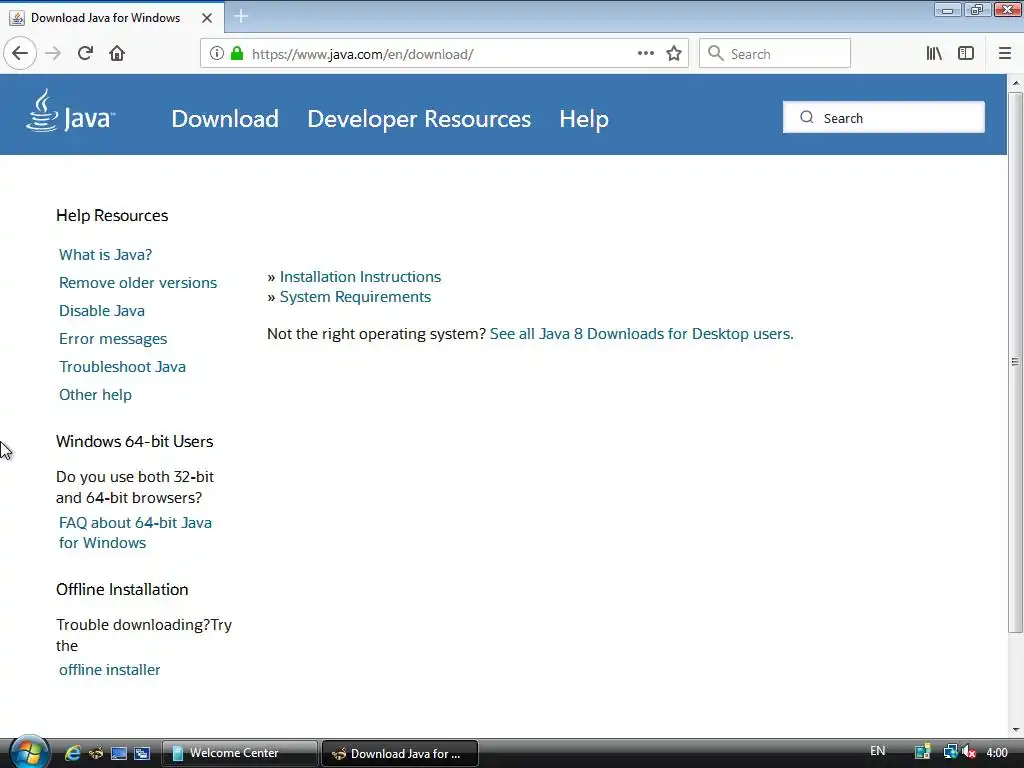The image size is (1024, 768).
Task: Click the magnifier icon in Java site search
Action: click(x=807, y=118)
